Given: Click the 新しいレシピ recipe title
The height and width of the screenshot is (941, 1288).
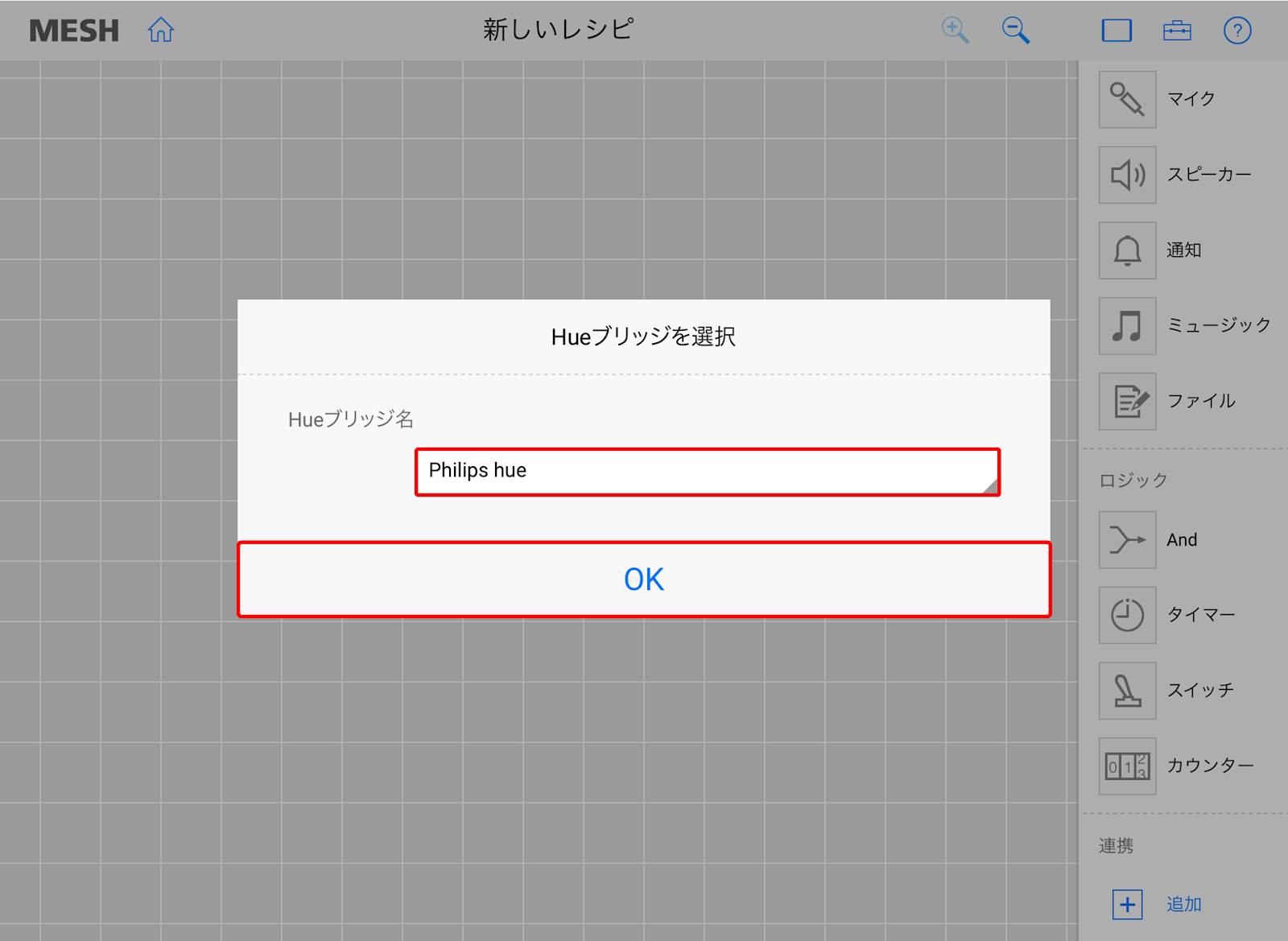Looking at the screenshot, I should pos(559,30).
